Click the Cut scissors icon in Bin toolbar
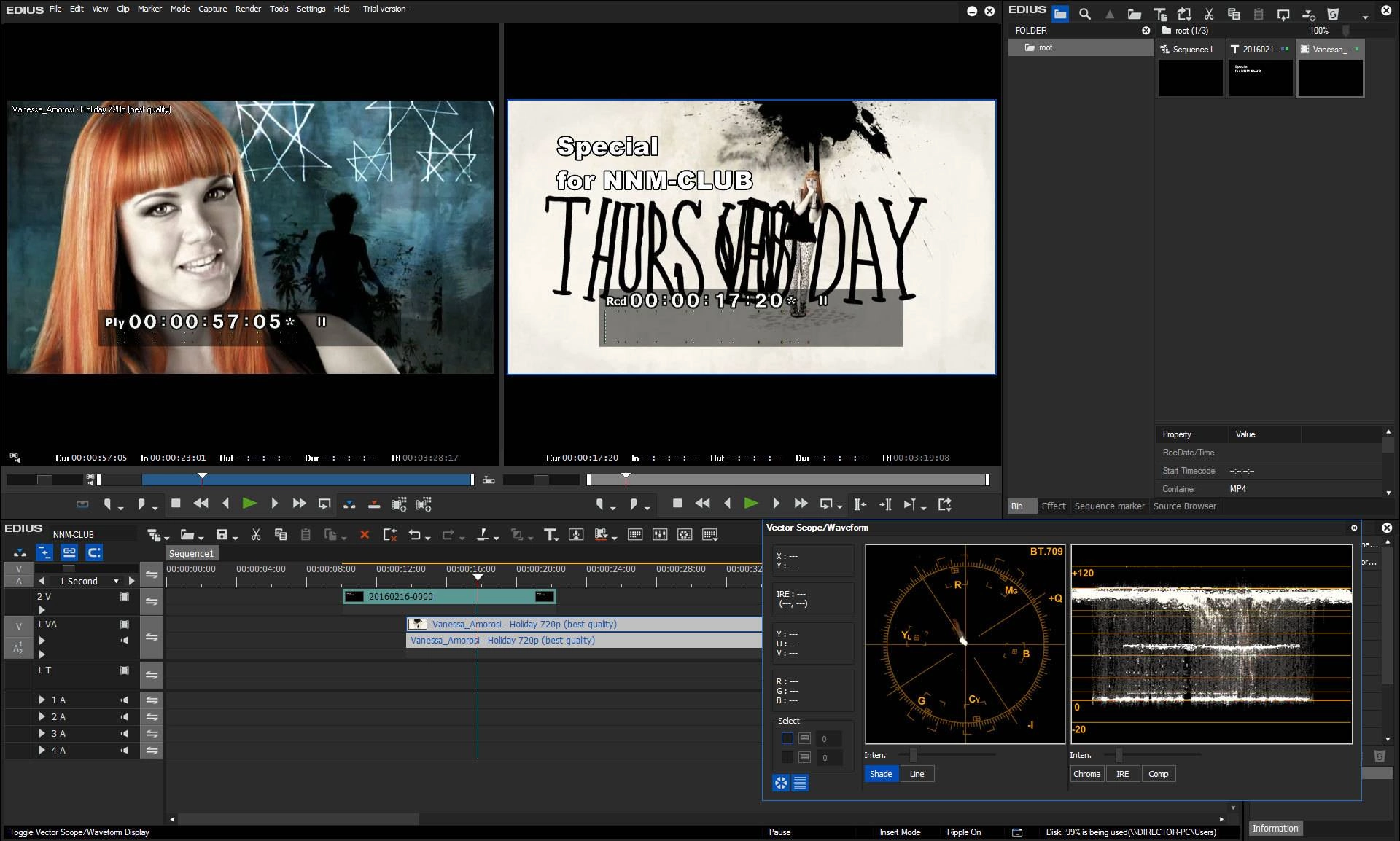1400x841 pixels. (1209, 14)
